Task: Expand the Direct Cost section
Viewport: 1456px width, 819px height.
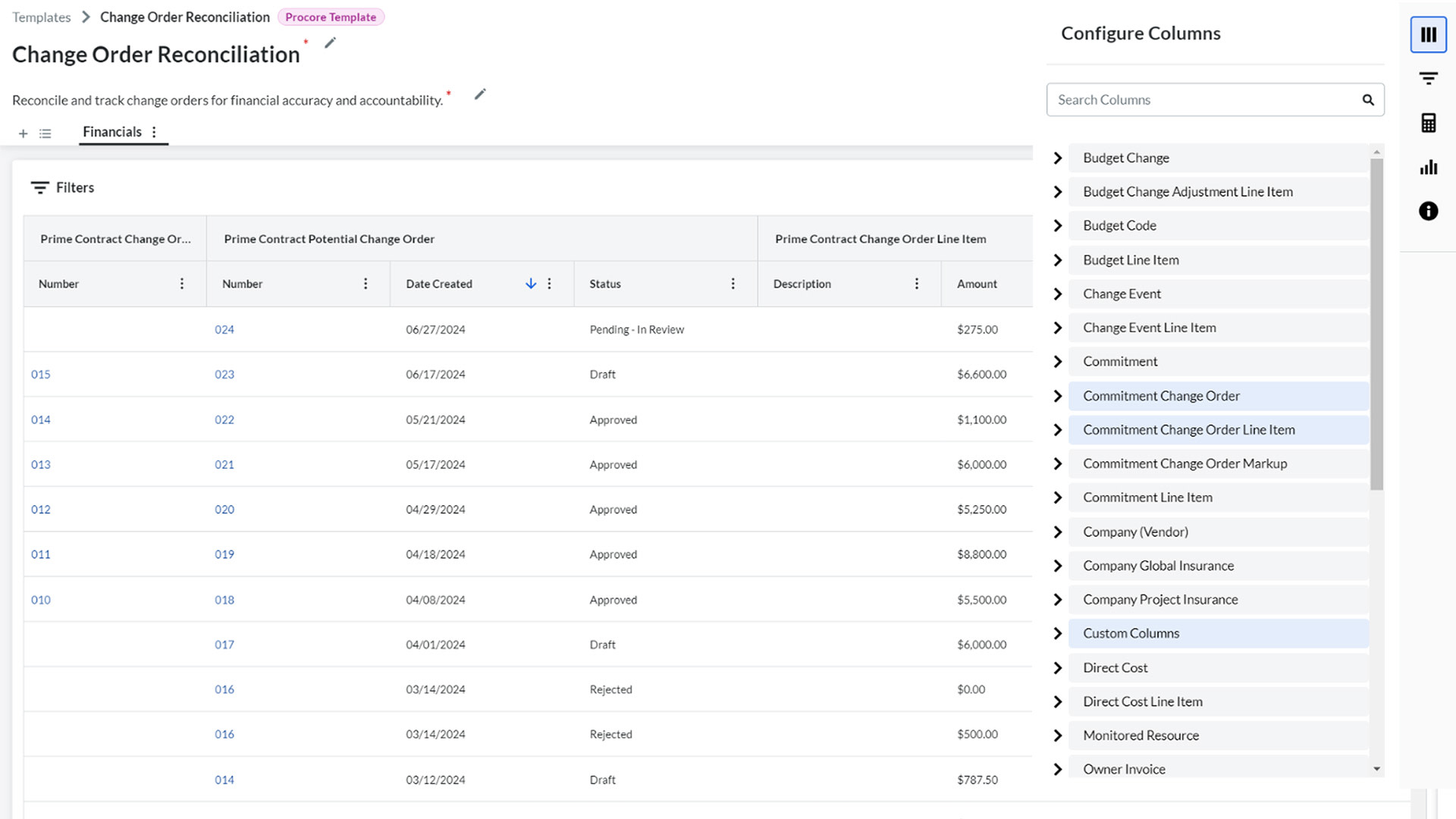Action: coord(1058,667)
